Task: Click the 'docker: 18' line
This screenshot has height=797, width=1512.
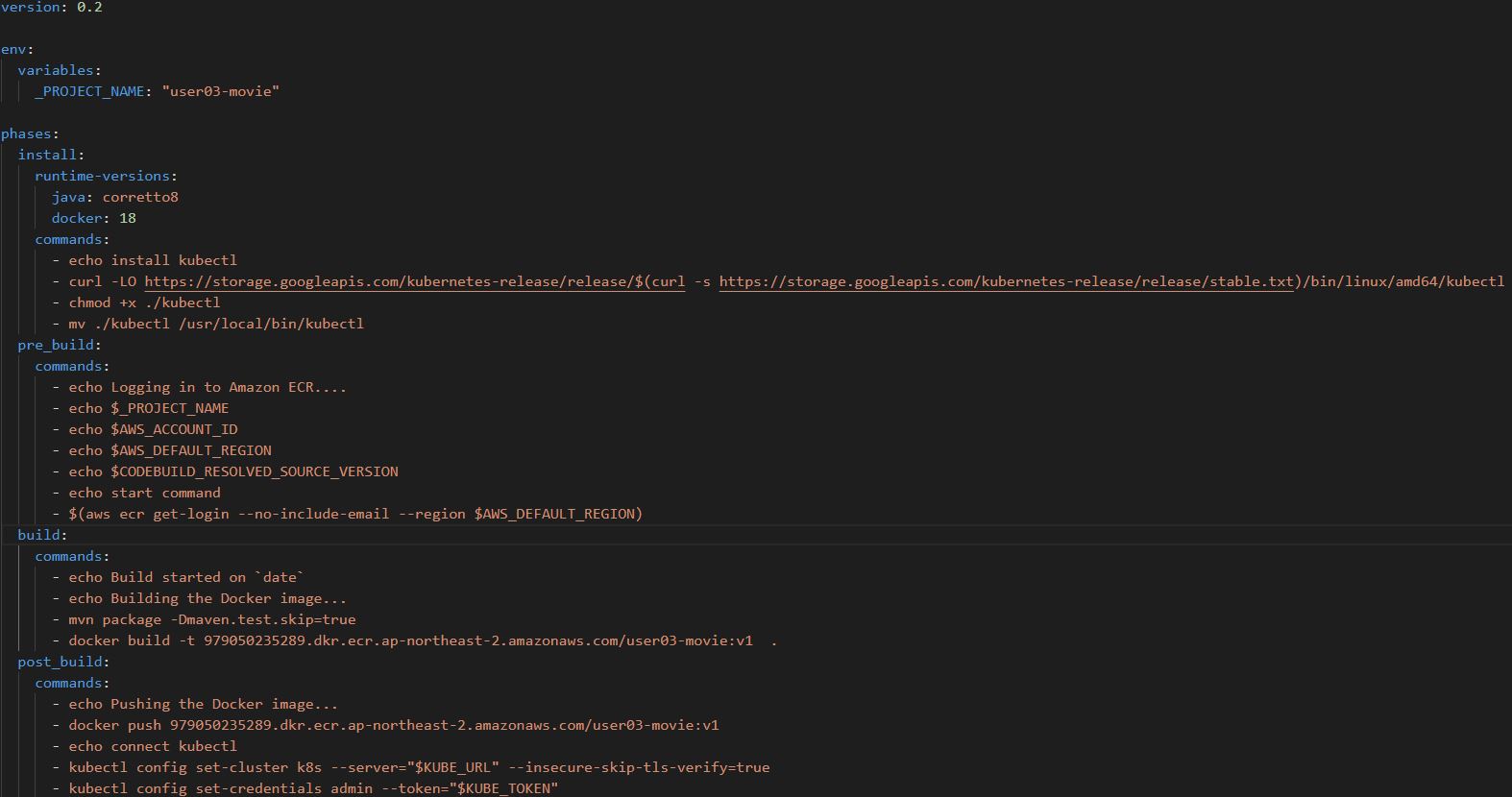Action: pyautogui.click(x=94, y=218)
